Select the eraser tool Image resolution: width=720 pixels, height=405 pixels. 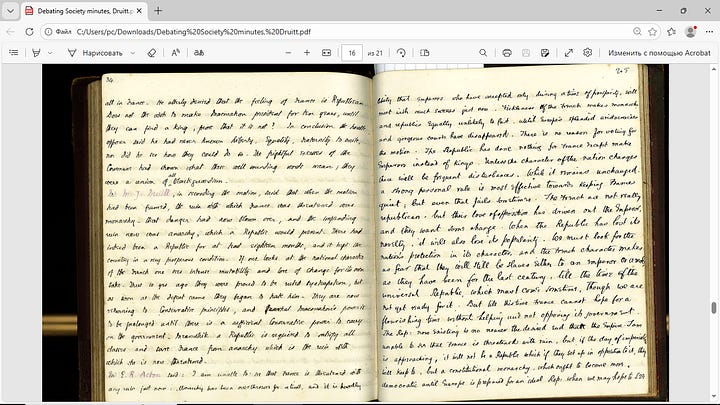(x=152, y=53)
